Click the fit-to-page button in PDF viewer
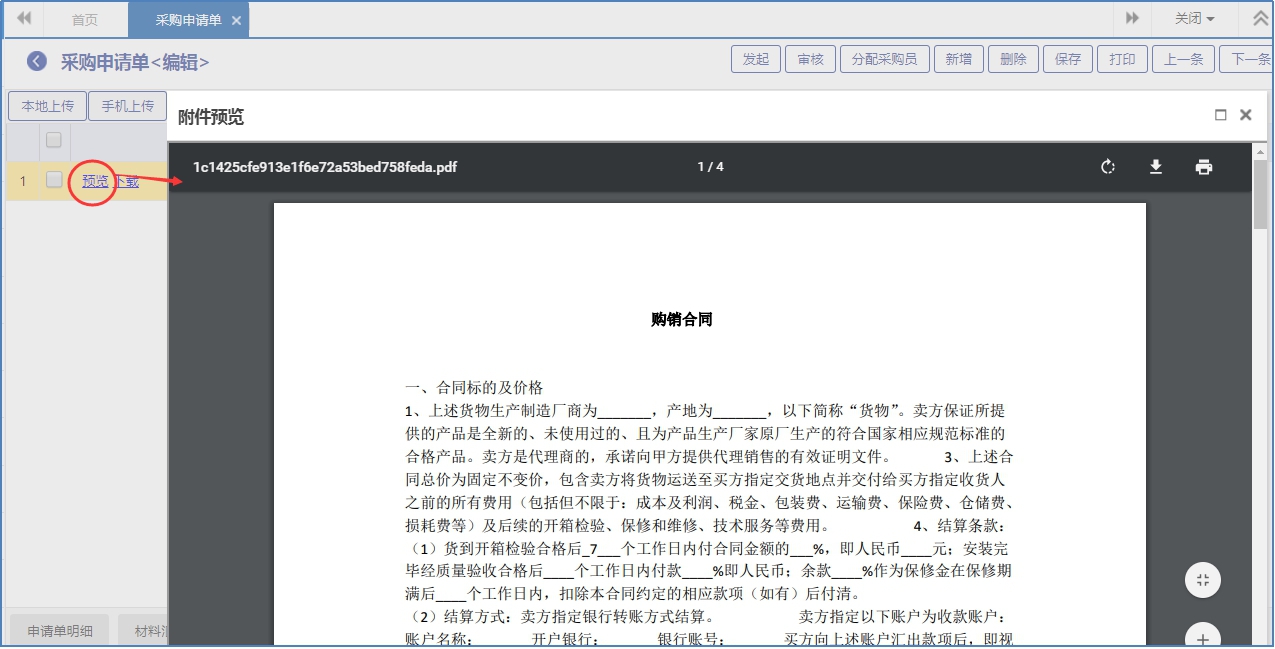The height and width of the screenshot is (649, 1275). click(x=1203, y=580)
